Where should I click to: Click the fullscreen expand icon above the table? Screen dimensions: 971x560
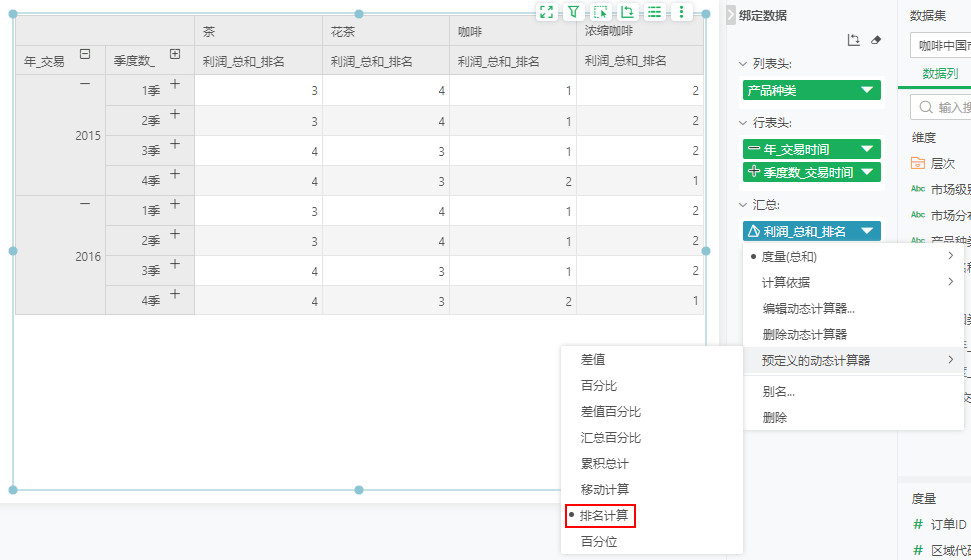tap(546, 12)
